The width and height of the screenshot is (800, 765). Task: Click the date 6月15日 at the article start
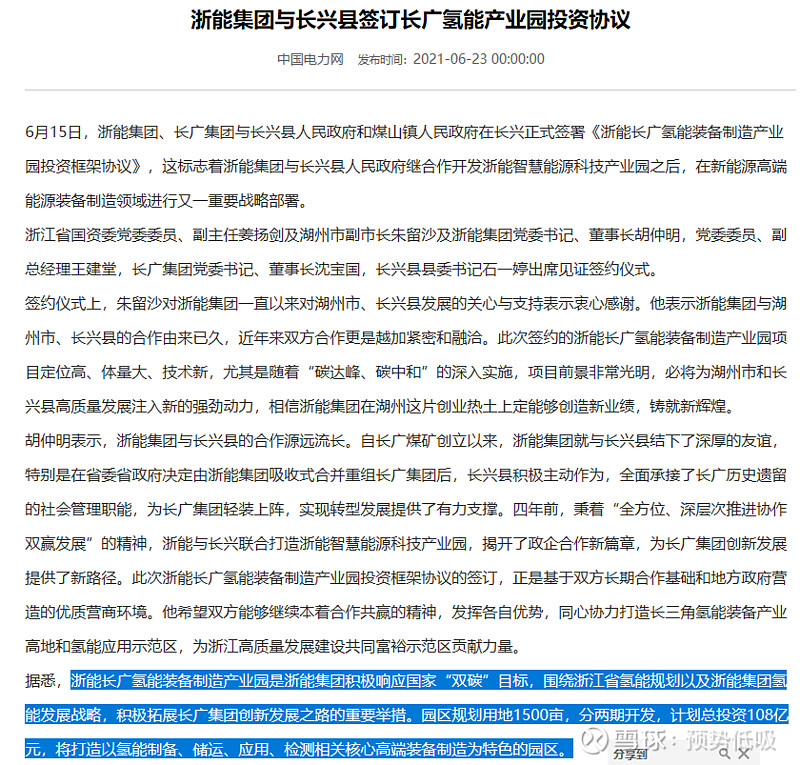pyautogui.click(x=54, y=132)
